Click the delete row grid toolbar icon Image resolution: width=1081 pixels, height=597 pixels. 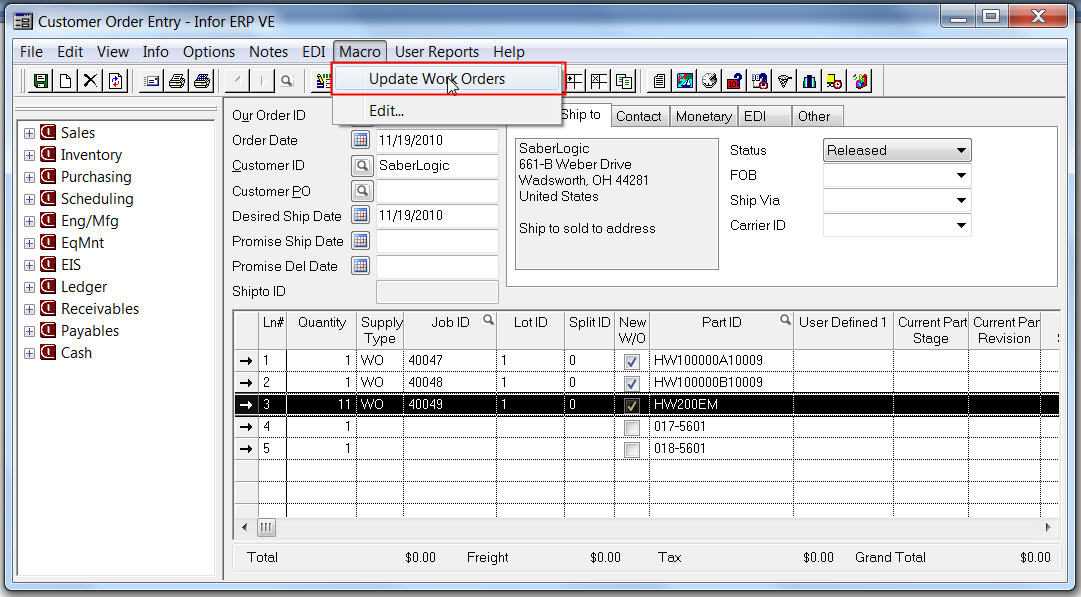(599, 81)
